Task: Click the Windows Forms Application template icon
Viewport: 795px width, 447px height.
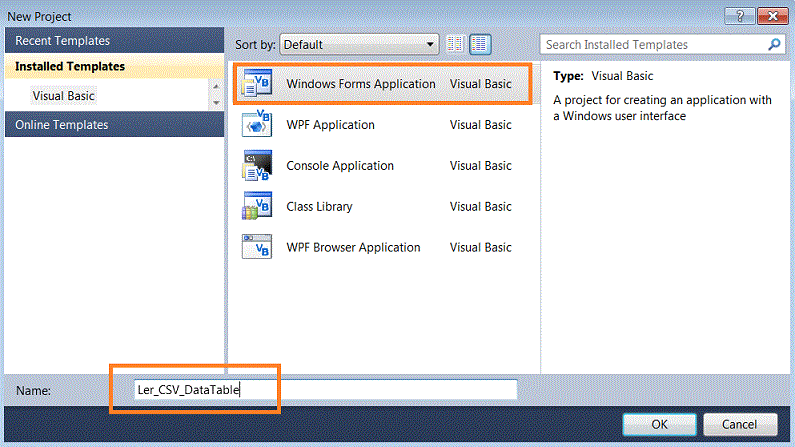Action: pos(257,83)
